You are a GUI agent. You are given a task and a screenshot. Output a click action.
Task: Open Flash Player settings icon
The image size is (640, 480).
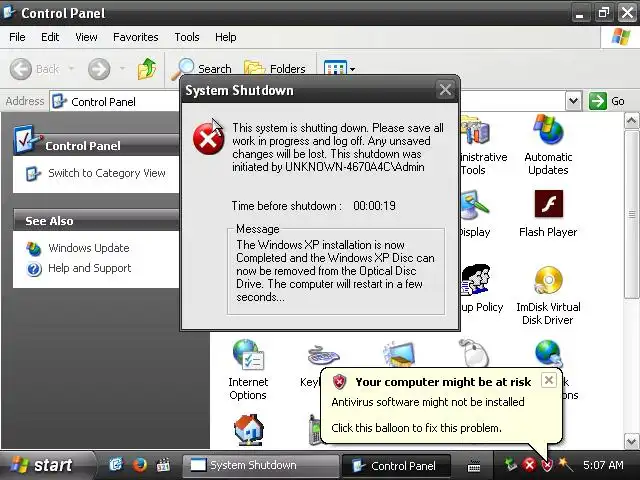click(548, 213)
